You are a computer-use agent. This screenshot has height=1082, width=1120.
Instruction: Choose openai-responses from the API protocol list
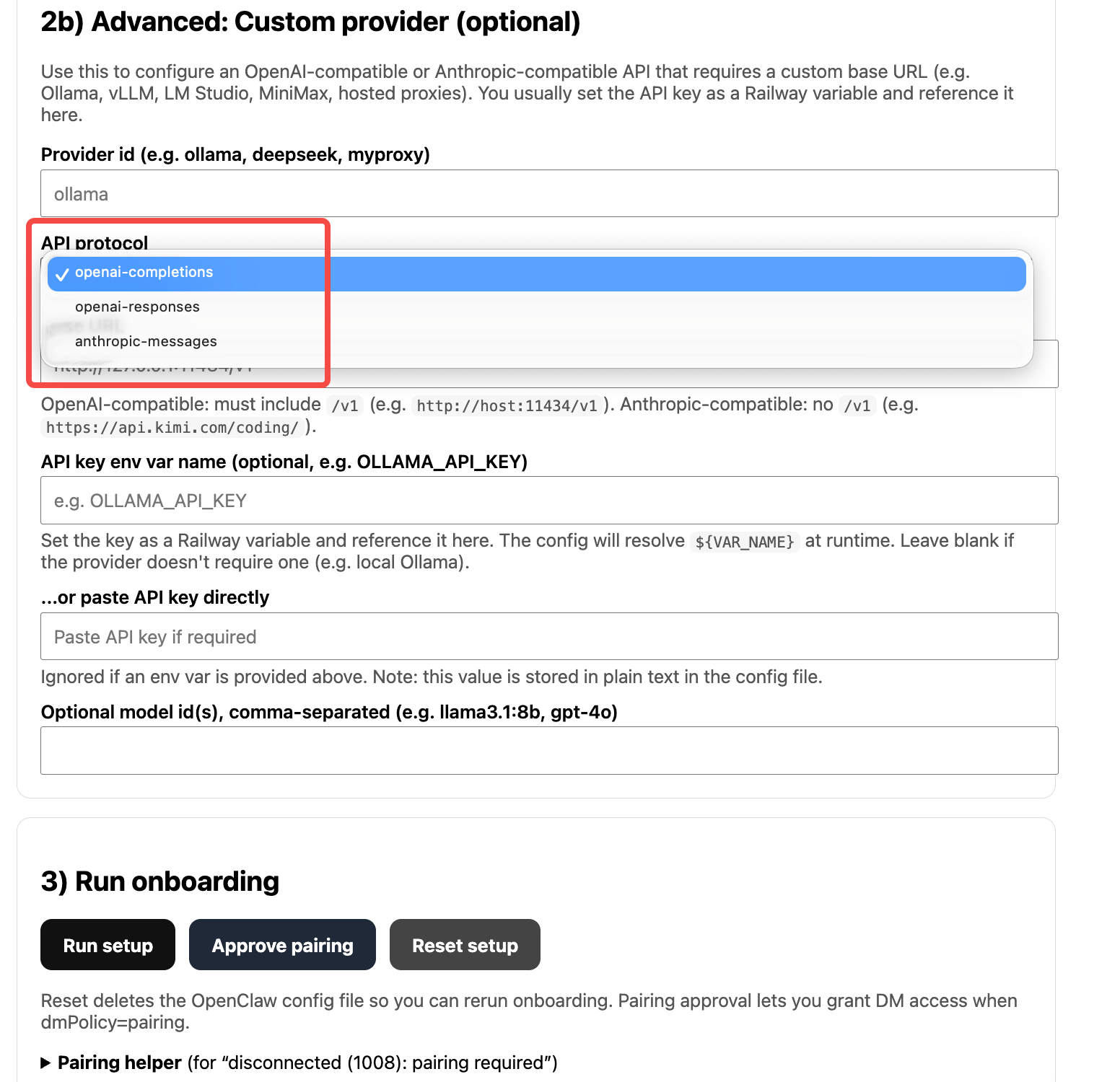coord(137,307)
